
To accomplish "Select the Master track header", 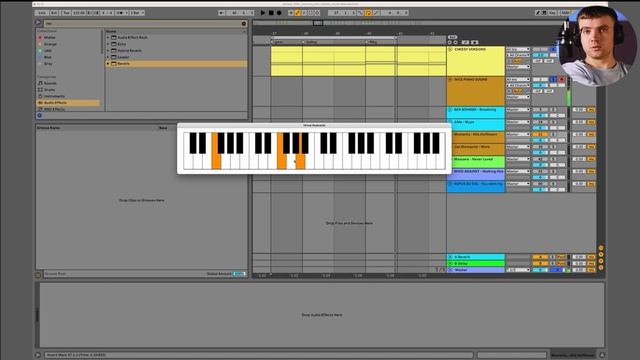I will tap(476, 270).
